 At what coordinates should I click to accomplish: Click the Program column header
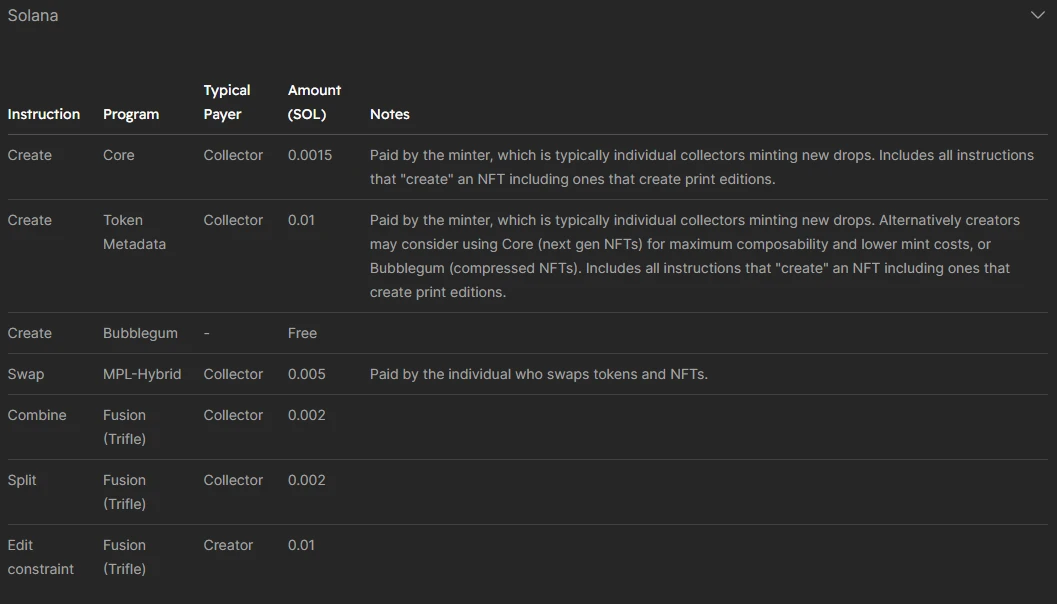coord(131,114)
